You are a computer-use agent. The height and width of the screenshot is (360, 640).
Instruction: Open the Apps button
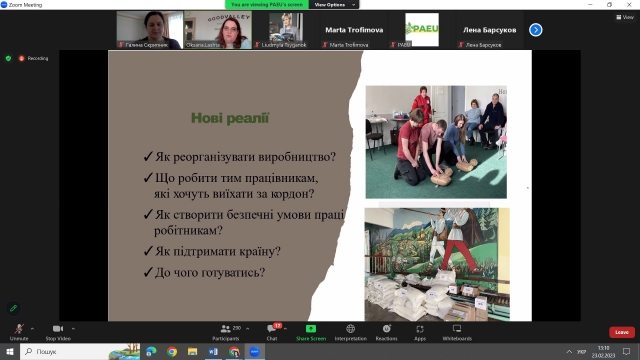420,332
